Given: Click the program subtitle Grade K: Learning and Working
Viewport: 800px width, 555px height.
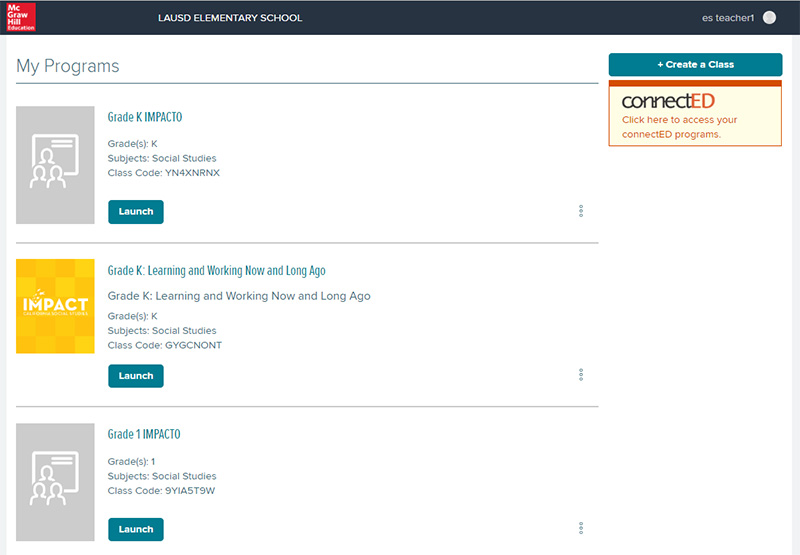Looking at the screenshot, I should point(239,296).
